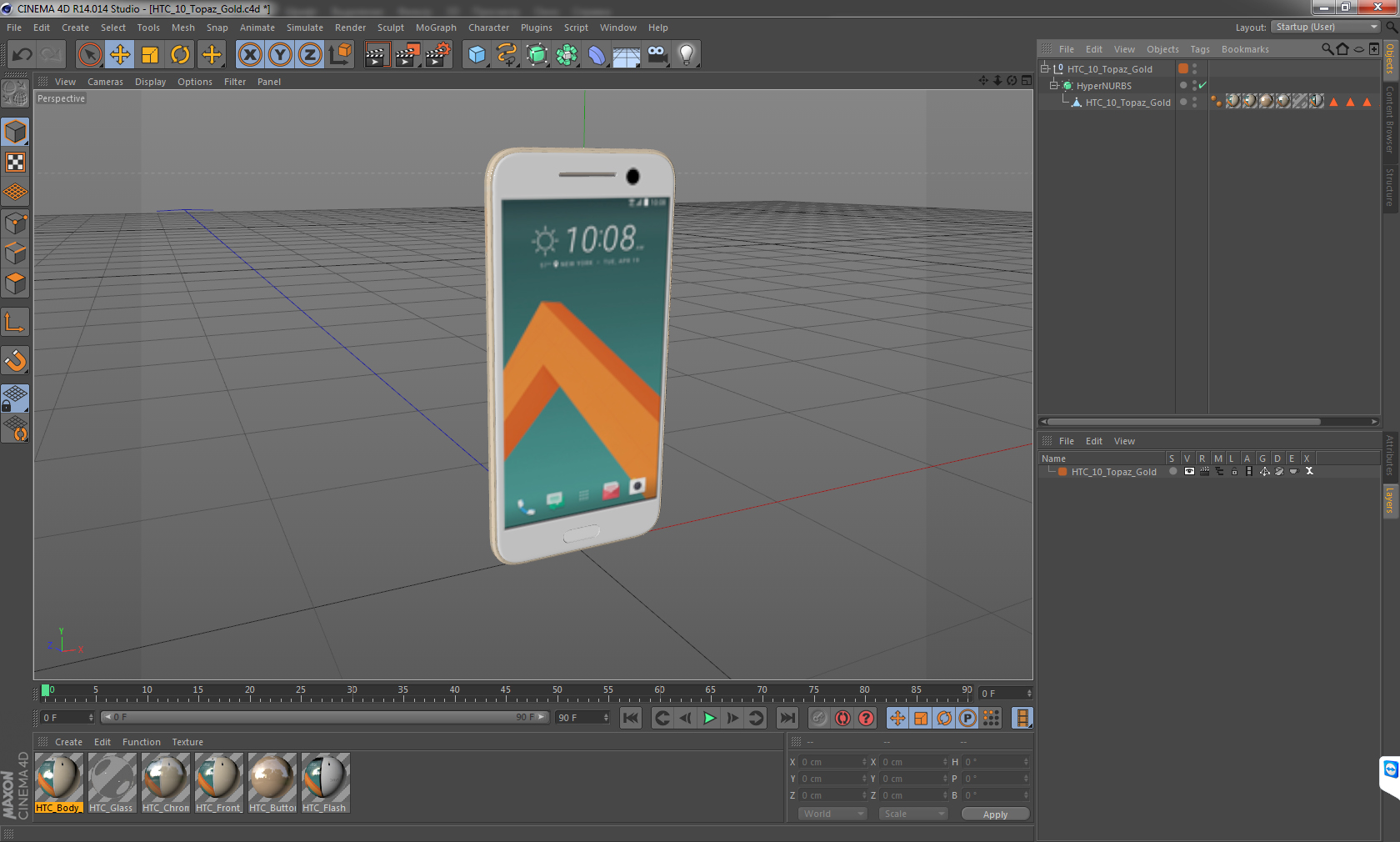This screenshot has height=842, width=1400.
Task: Toggle visibility dots of HyperNURBS object
Action: pyautogui.click(x=1194, y=86)
